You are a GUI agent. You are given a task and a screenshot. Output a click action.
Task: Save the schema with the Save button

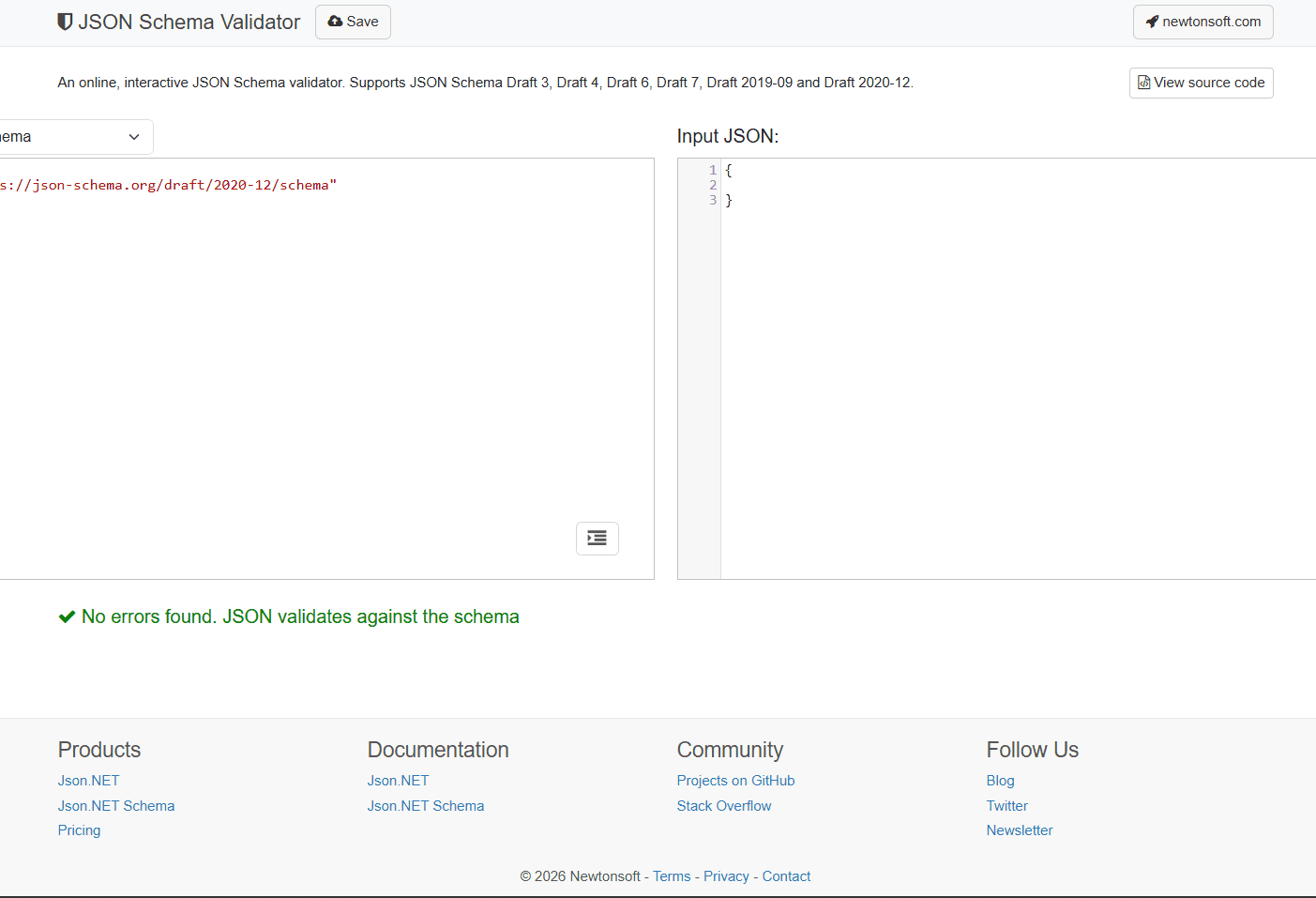pyautogui.click(x=353, y=22)
